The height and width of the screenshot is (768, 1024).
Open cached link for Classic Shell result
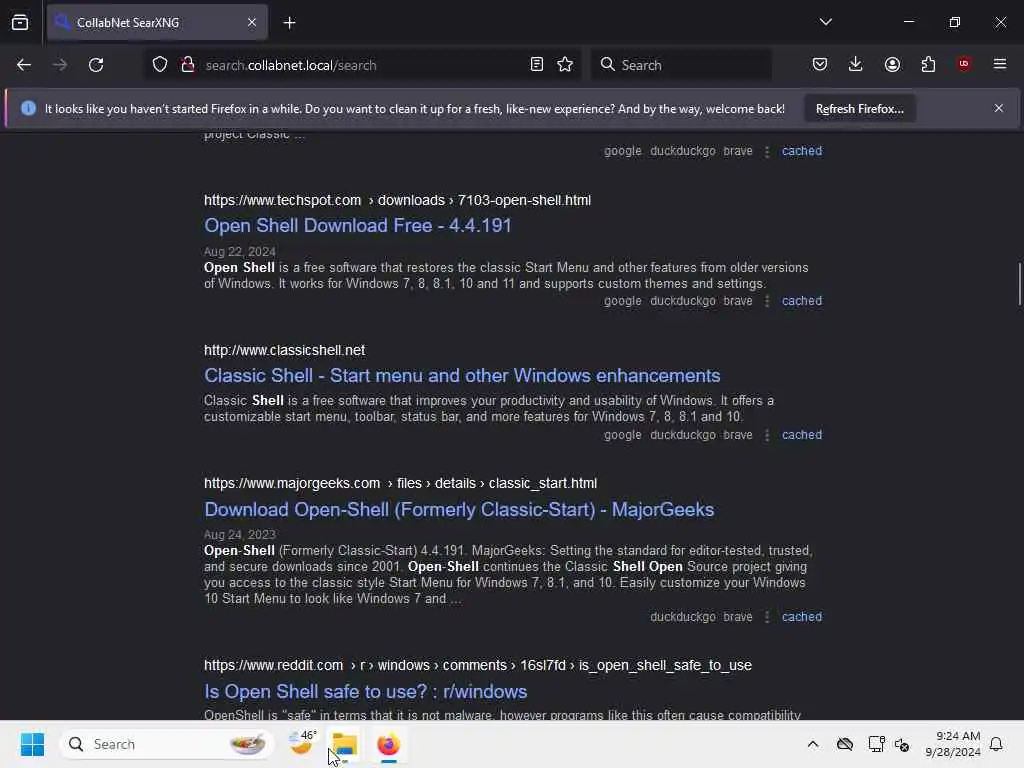(802, 435)
